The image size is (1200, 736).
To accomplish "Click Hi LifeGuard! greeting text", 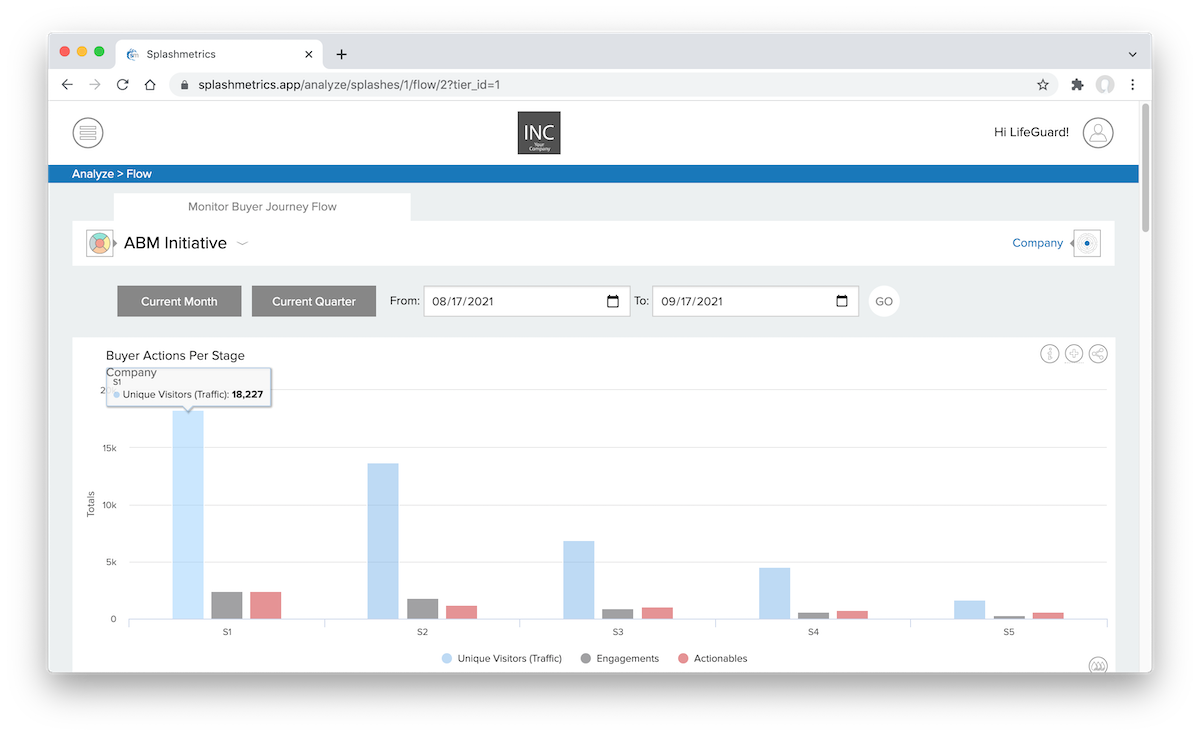I will click(1031, 132).
